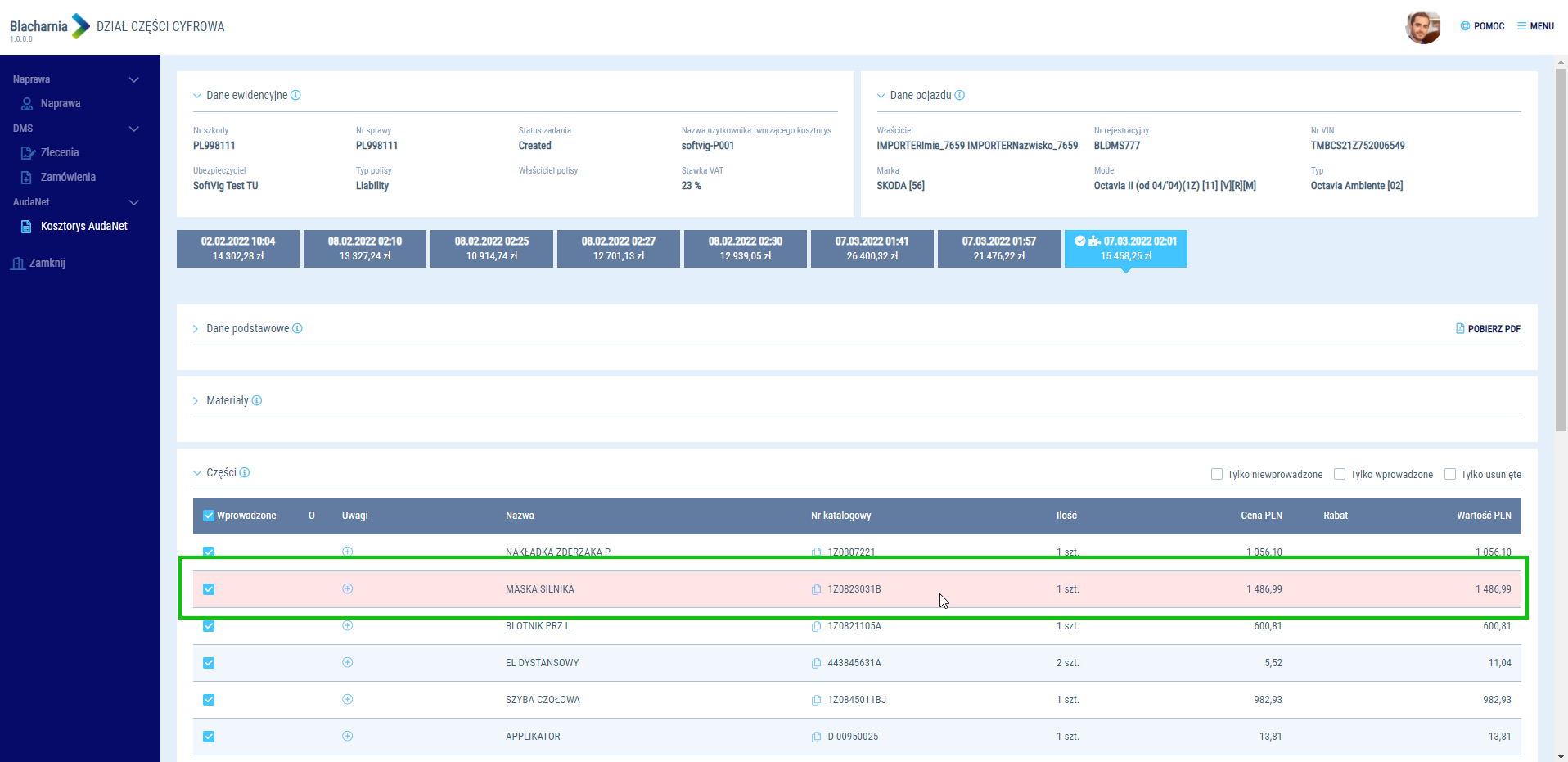Copy catalog number 443845631A using copy icon

coord(816,663)
